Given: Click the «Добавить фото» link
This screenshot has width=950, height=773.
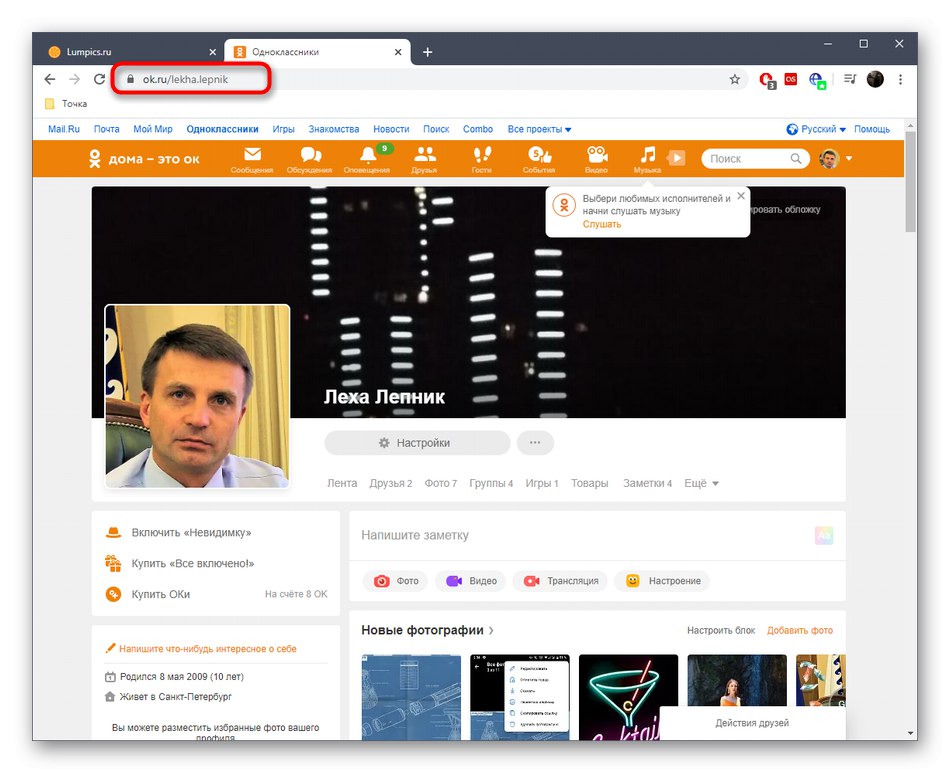Looking at the screenshot, I should [x=800, y=630].
